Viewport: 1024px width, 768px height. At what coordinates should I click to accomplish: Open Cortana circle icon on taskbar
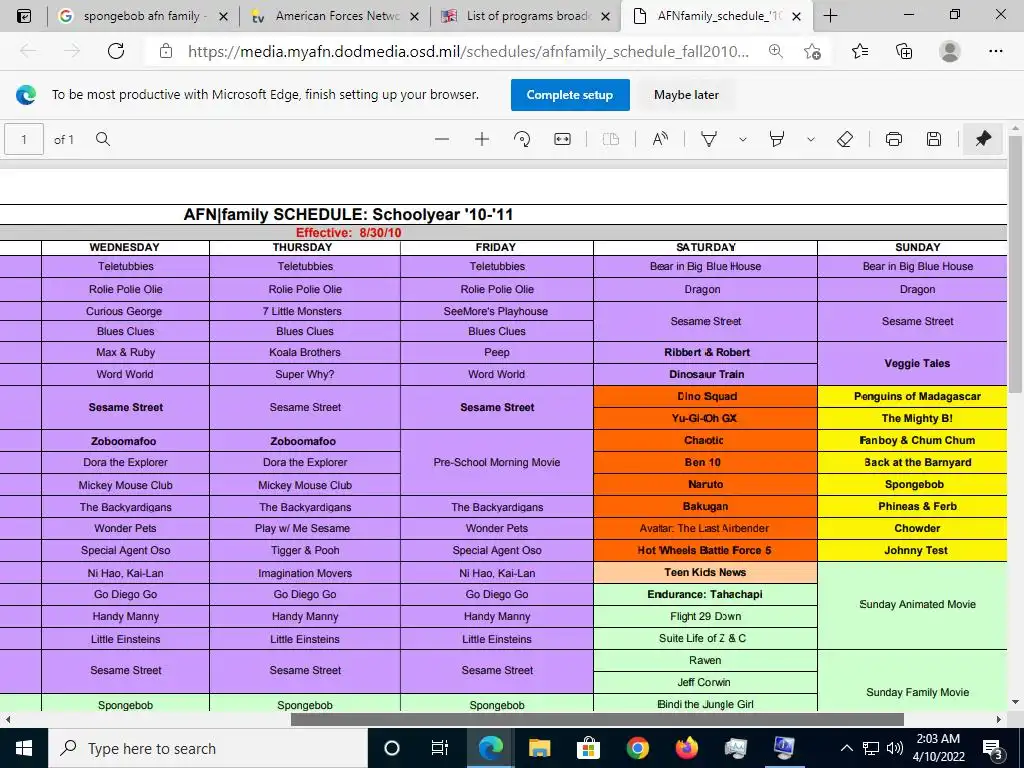click(392, 748)
